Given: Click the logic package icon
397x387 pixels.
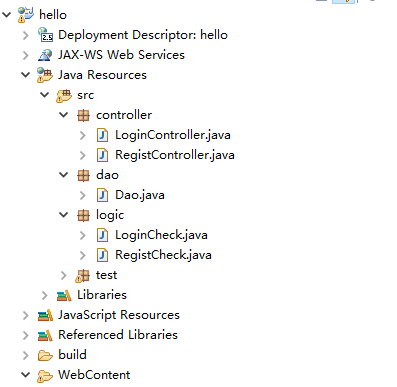Looking at the screenshot, I should [83, 215].
